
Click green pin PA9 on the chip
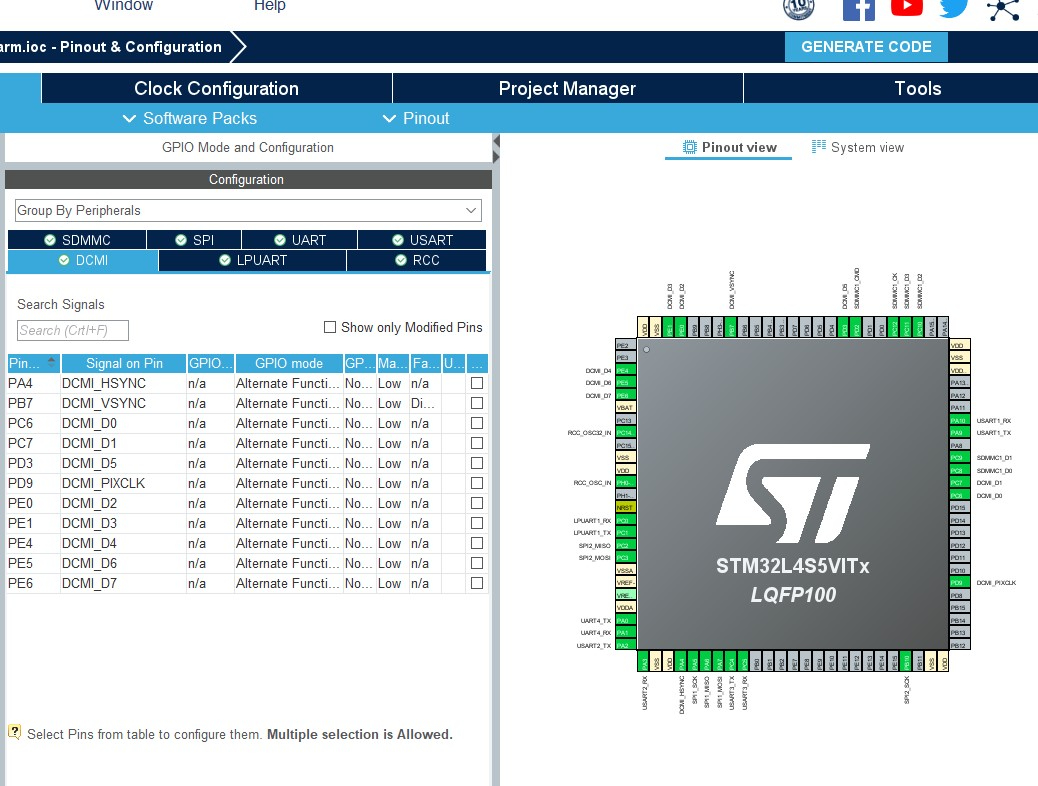point(959,433)
